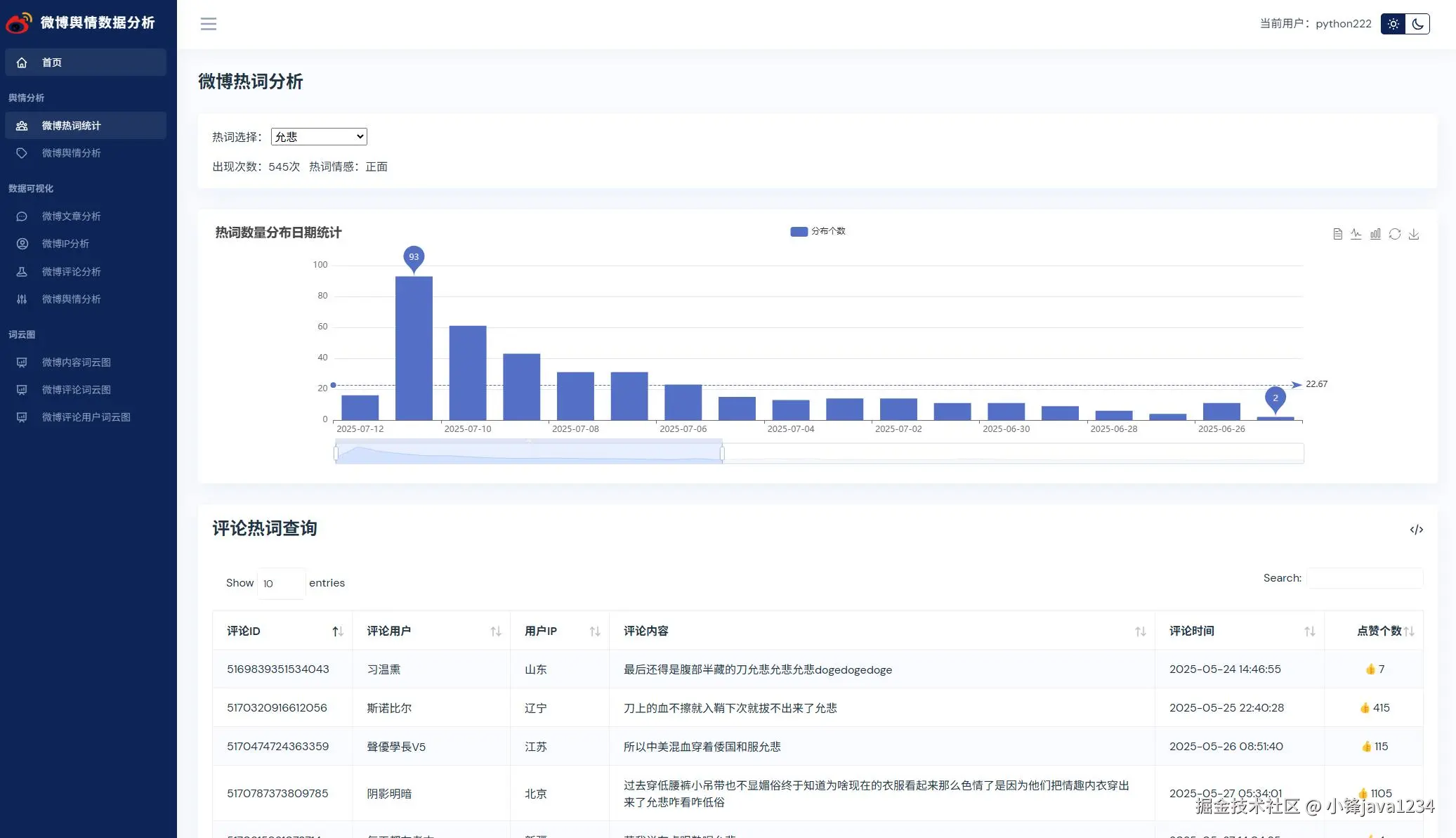Click the Weibo logo icon
This screenshot has width=1456, height=838.
click(x=18, y=23)
